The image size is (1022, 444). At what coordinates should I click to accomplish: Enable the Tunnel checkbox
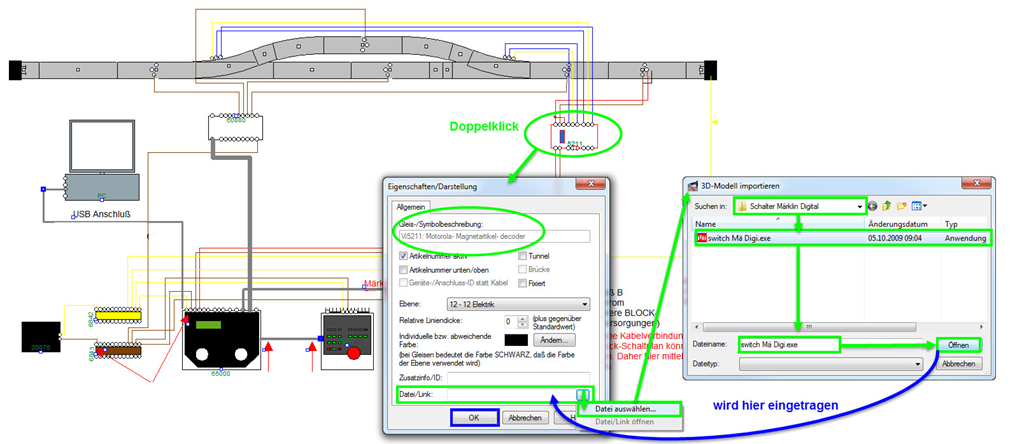pyautogui.click(x=523, y=256)
